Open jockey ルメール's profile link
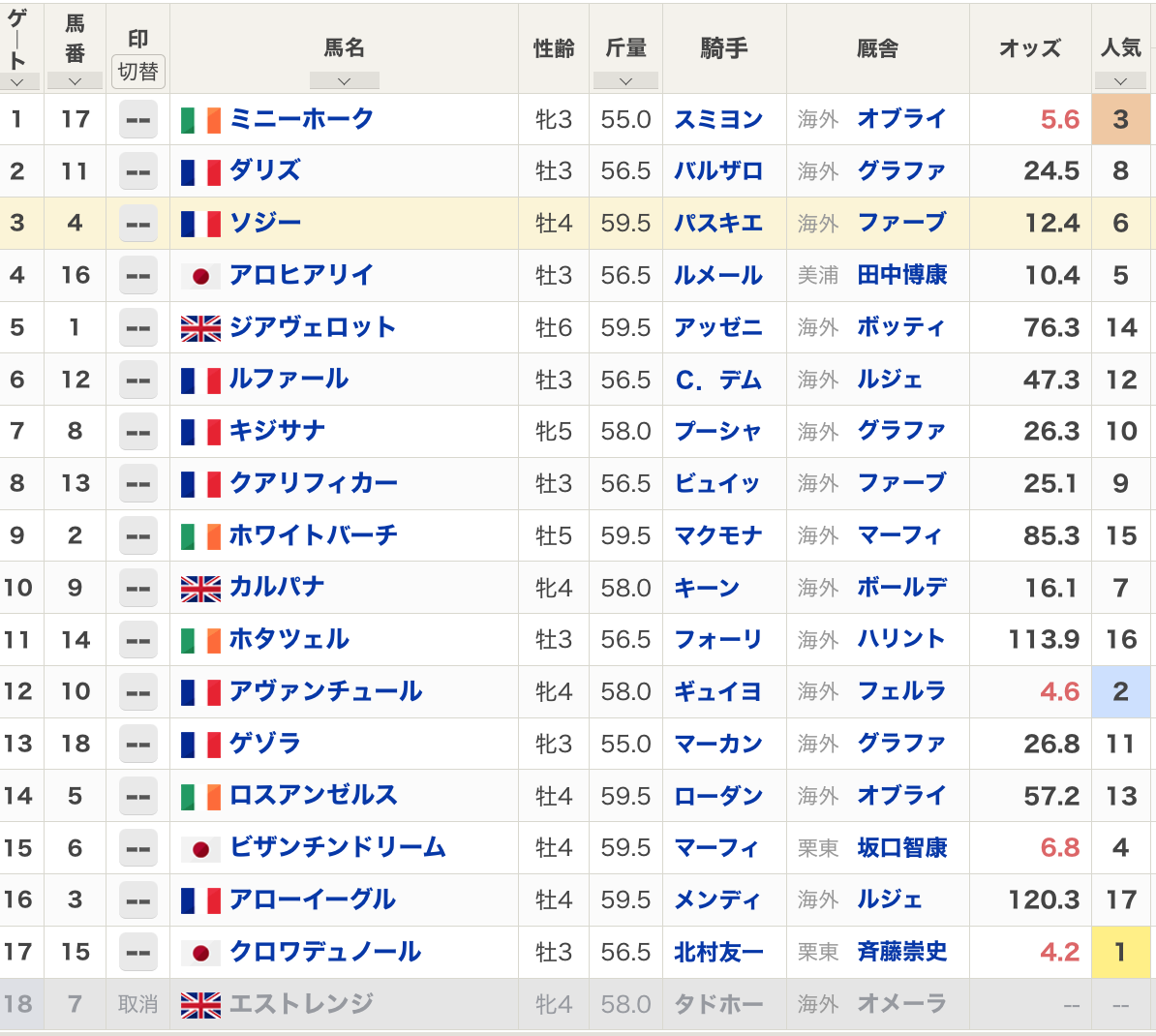The image size is (1156, 1036). 718,276
